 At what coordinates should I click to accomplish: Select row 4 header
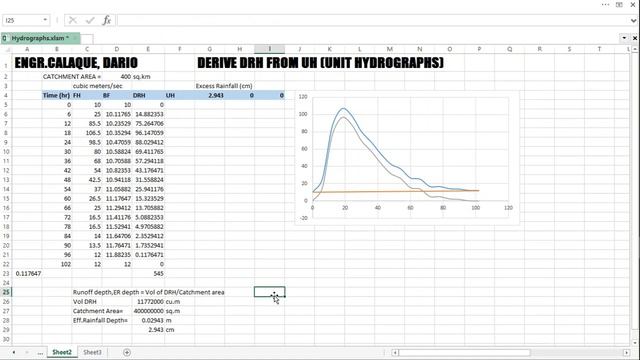[6, 95]
